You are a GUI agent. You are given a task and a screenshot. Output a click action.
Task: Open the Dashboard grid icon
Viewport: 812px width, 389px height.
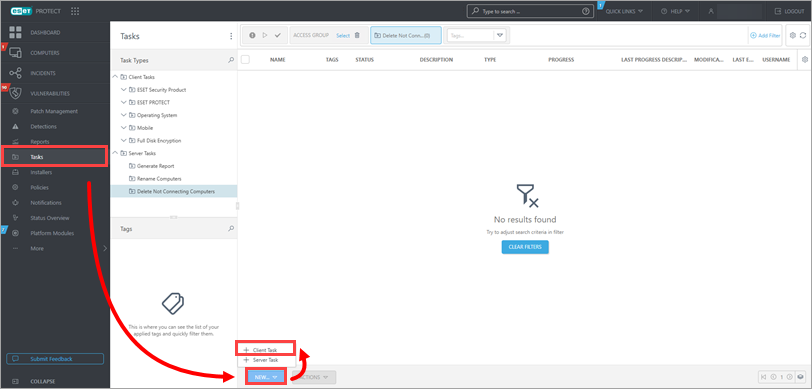pos(16,32)
